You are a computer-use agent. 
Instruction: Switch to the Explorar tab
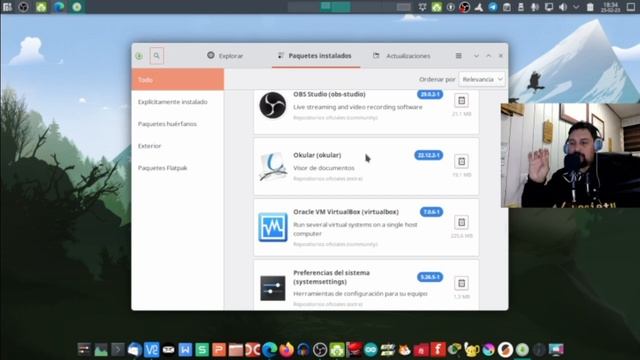225,56
